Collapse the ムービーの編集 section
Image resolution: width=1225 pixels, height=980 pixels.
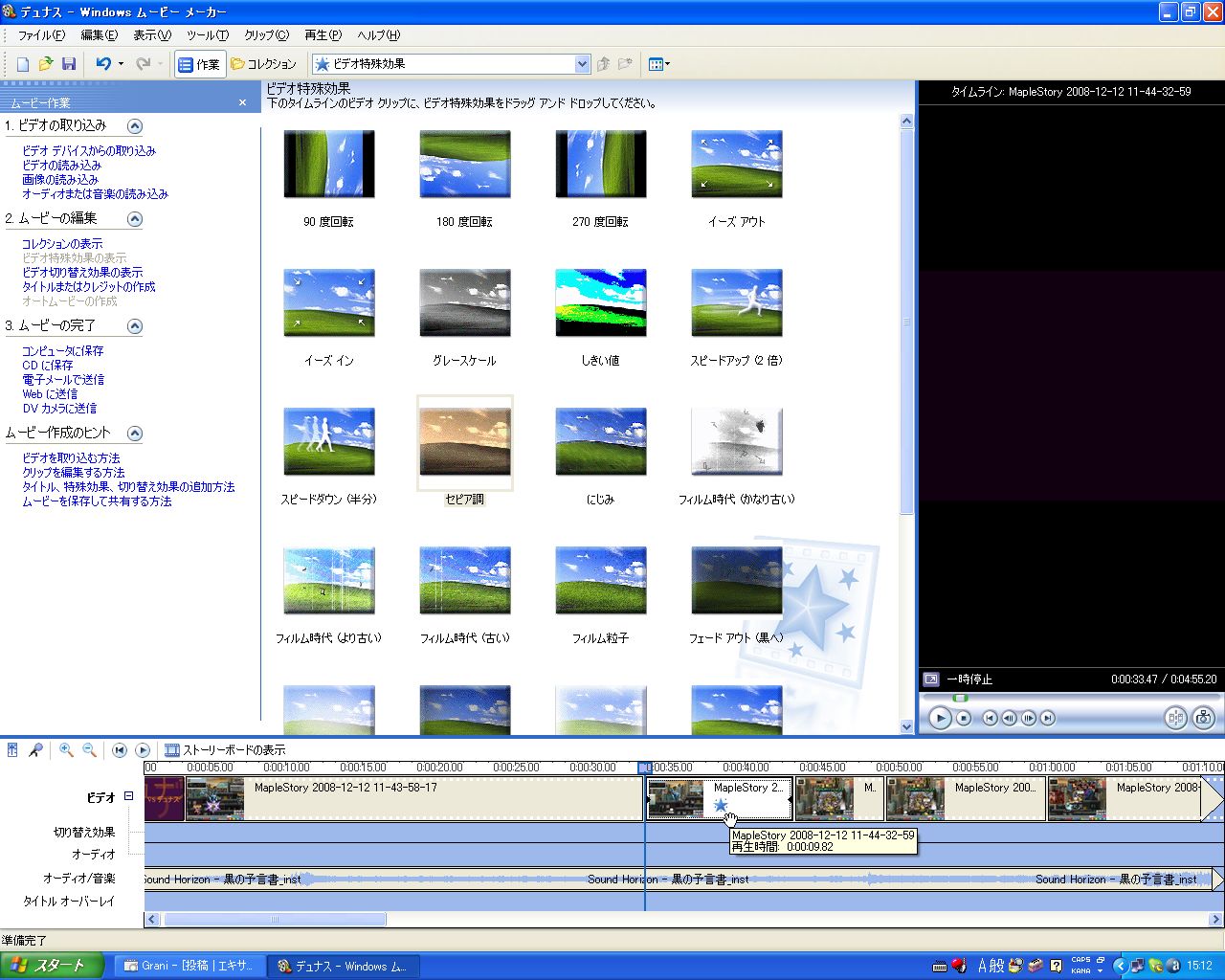(x=135, y=219)
